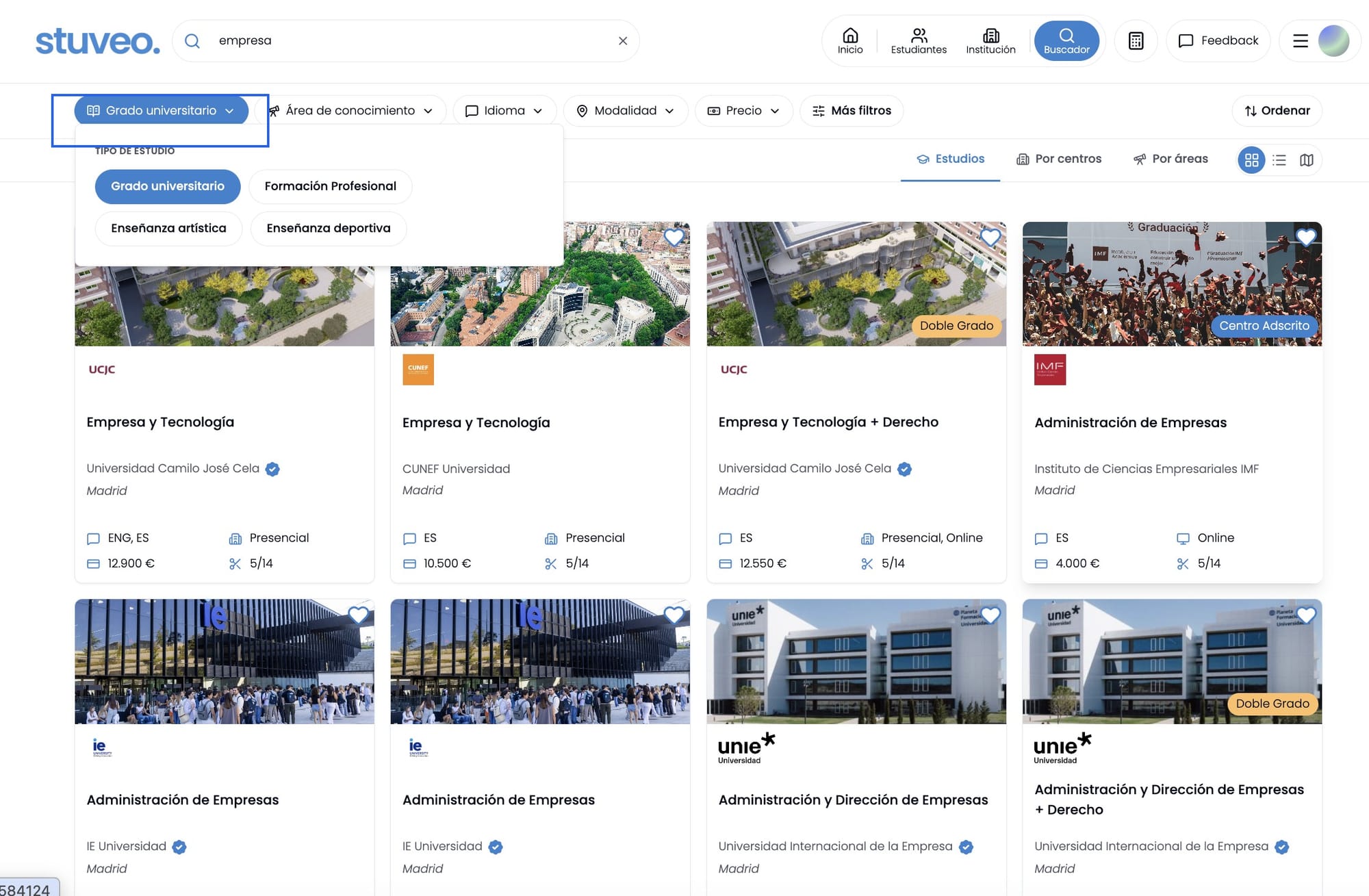
Task: Click Instituto de Ciencias Empresariales IMF text
Action: click(1147, 469)
